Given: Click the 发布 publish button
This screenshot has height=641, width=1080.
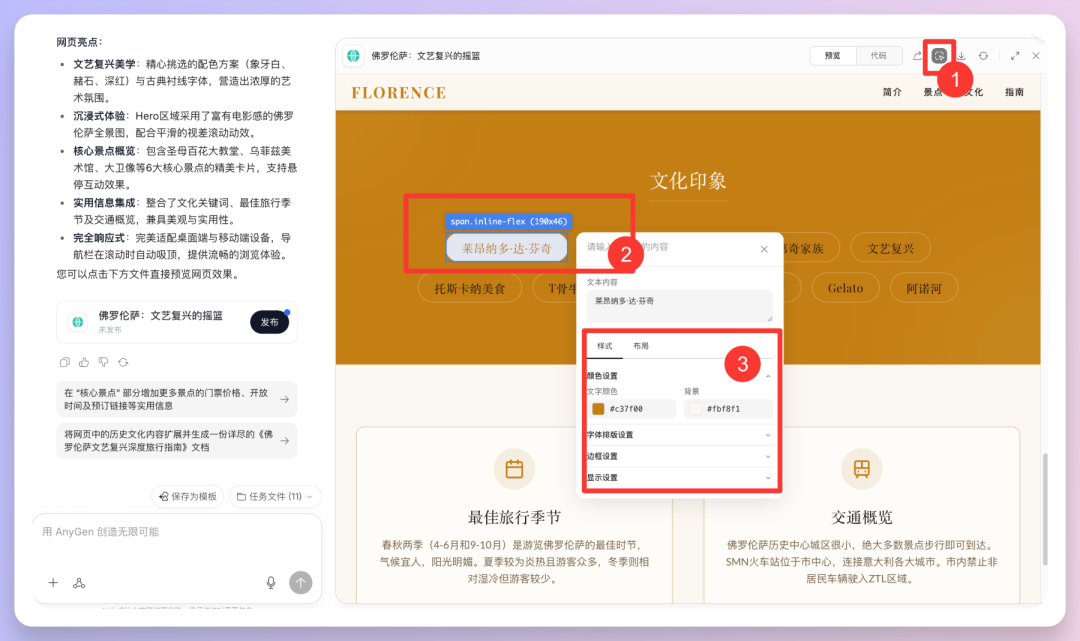Looking at the screenshot, I should tap(270, 322).
